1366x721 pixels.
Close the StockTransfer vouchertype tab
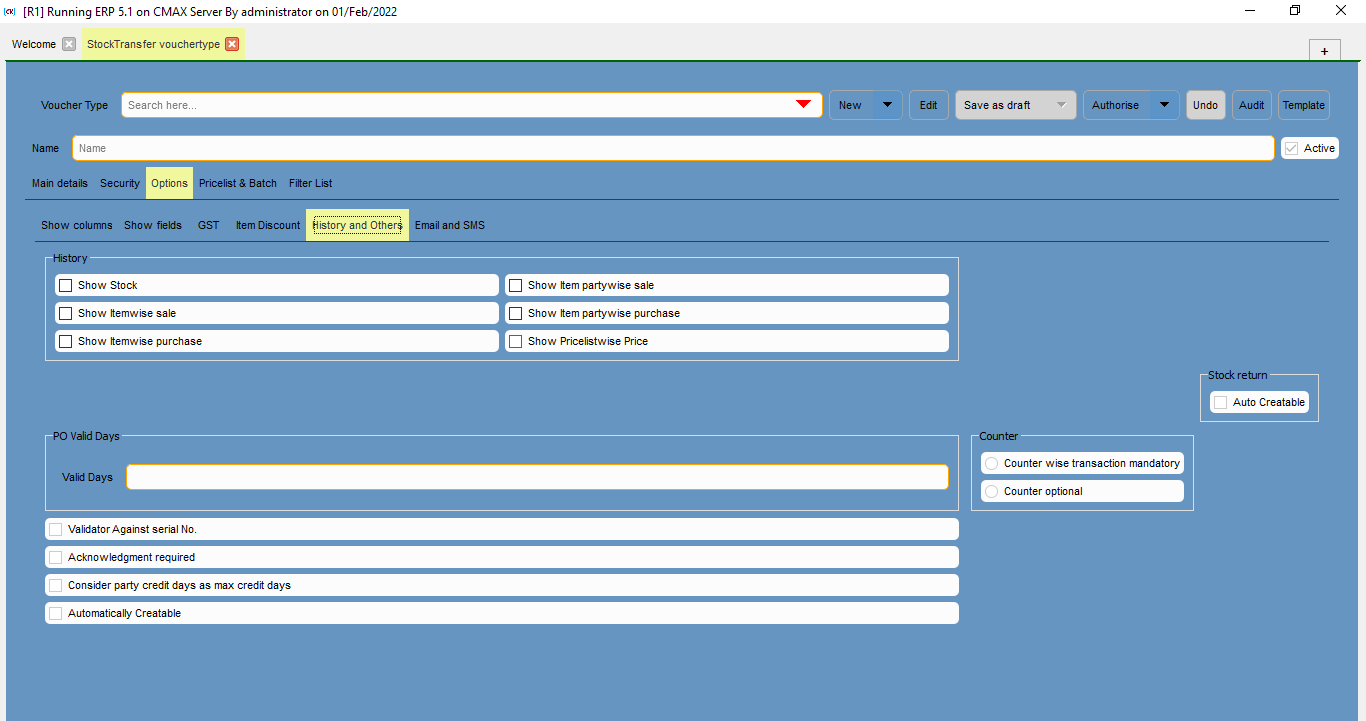click(232, 44)
